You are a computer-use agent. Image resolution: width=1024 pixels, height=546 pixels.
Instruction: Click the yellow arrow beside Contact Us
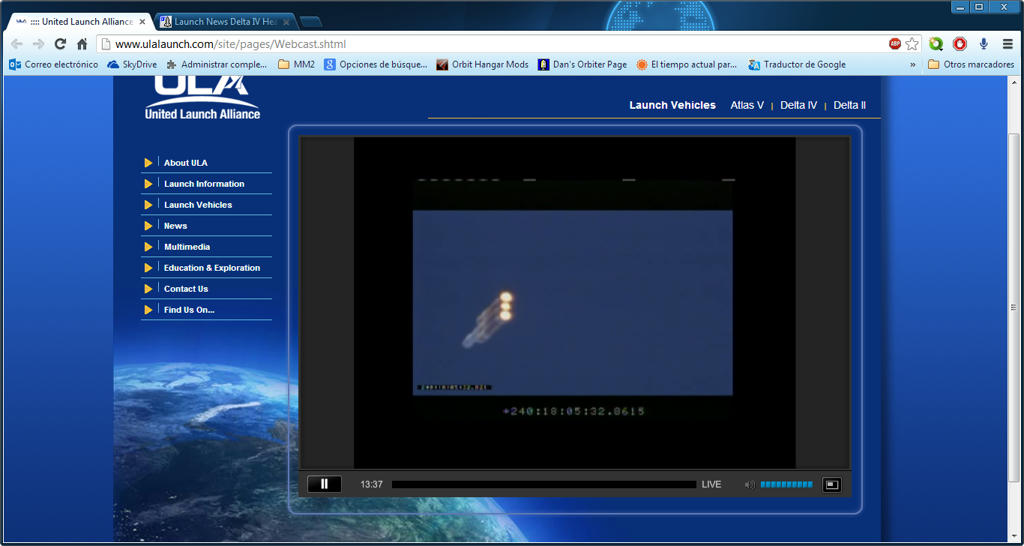click(148, 289)
